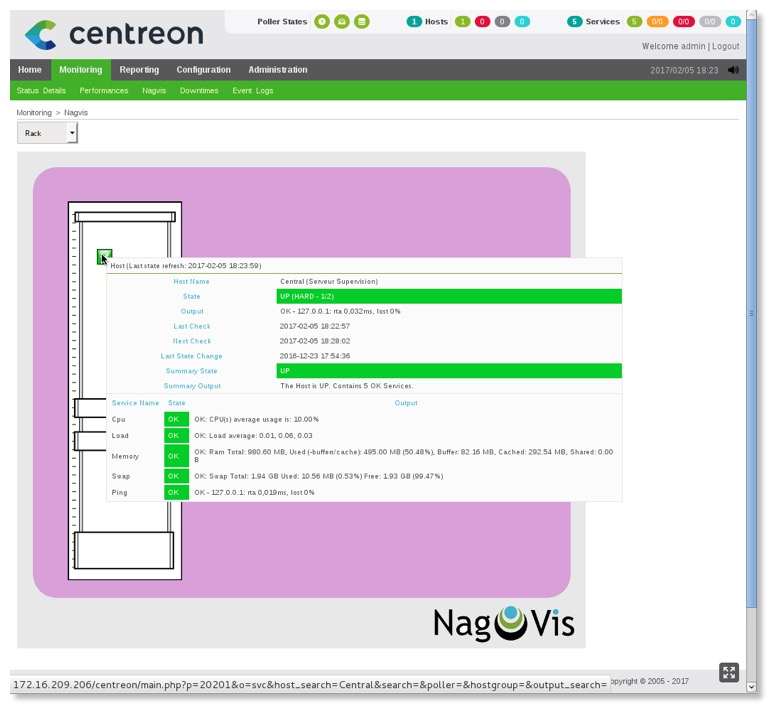
Task: Click the Next Check value 2017-02-05 18:28:02
Action: click(x=315, y=341)
